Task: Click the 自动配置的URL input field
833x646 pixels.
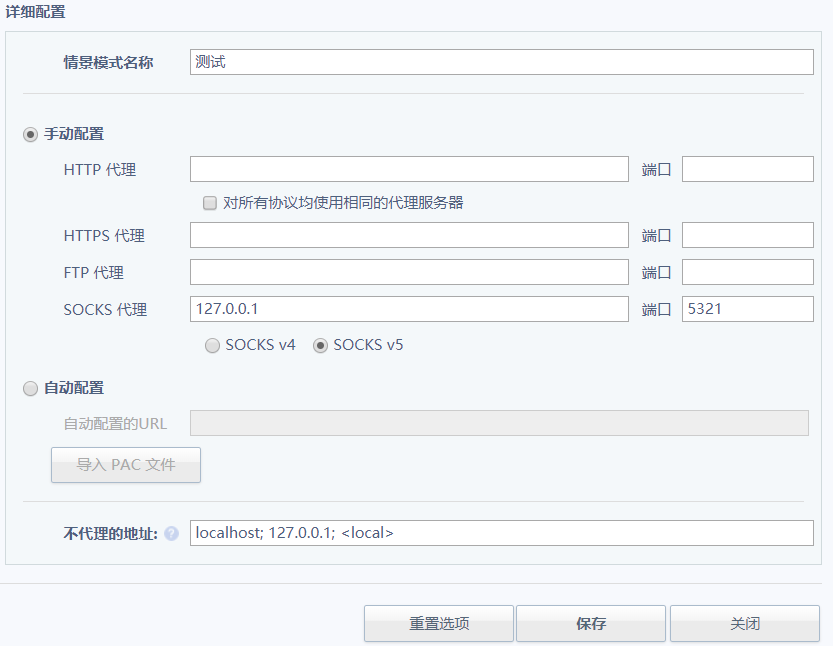Action: [499, 423]
